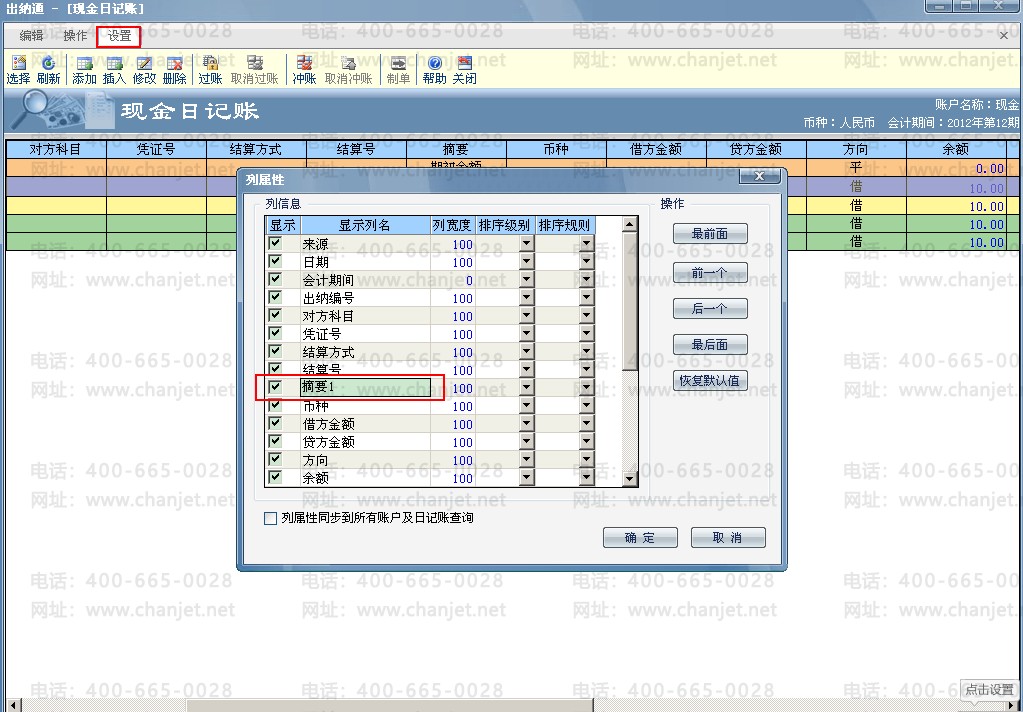1023x712 pixels.
Task: Open 排序规则 dropdown for 凭证号 row
Action: 587,333
